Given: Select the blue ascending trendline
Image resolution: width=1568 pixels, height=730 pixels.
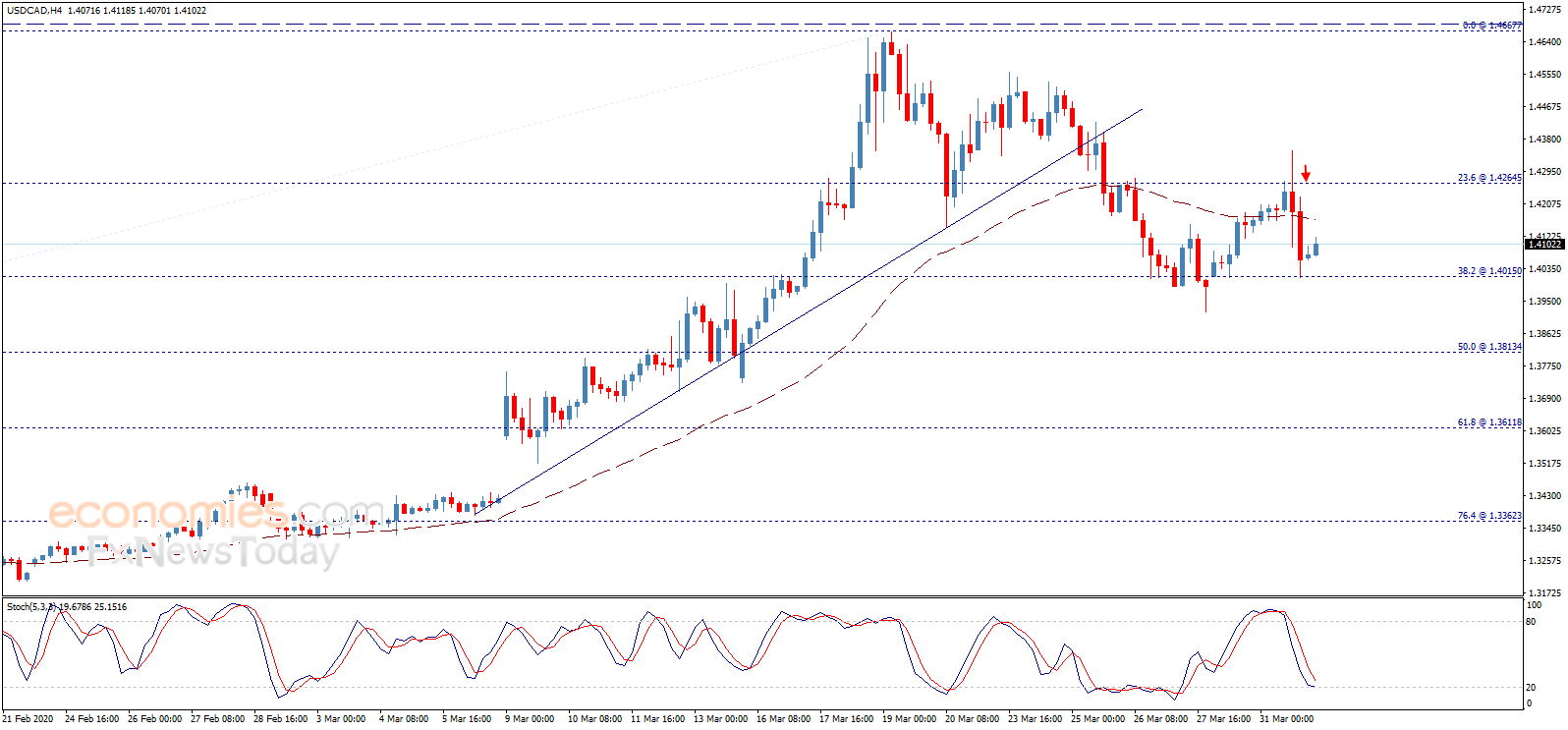Looking at the screenshot, I should pyautogui.click(x=808, y=311).
